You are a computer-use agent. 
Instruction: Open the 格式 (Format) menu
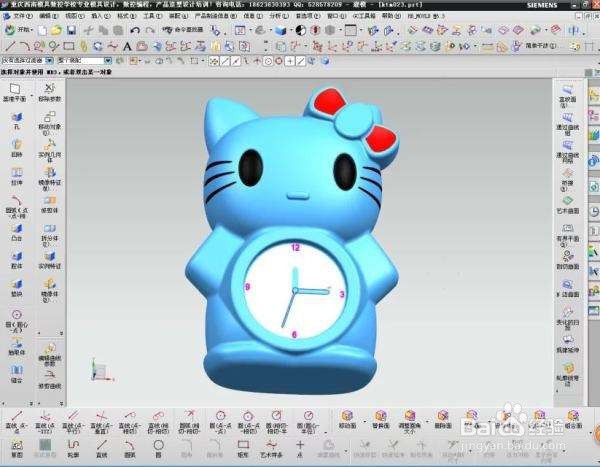pos(126,16)
